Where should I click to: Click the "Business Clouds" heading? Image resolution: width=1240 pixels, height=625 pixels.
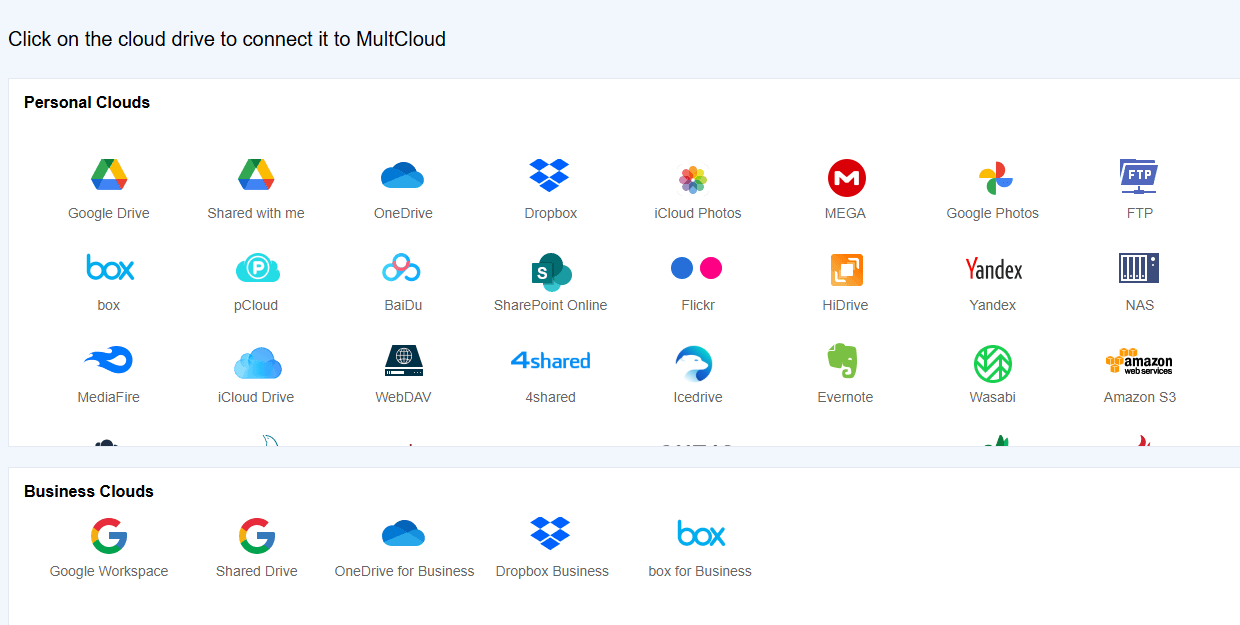point(89,491)
